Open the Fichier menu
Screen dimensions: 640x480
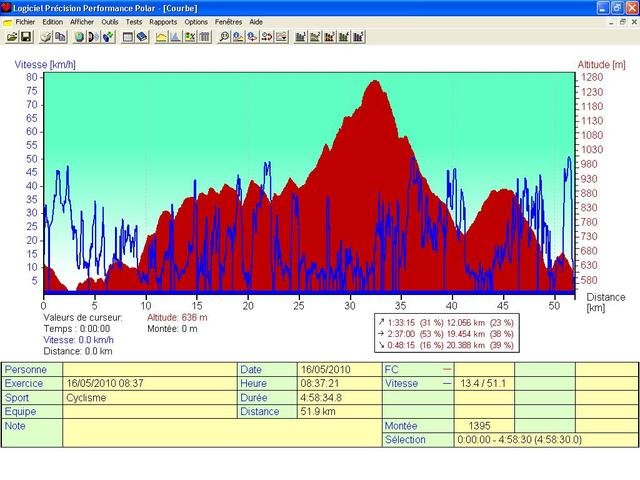pyautogui.click(x=25, y=22)
